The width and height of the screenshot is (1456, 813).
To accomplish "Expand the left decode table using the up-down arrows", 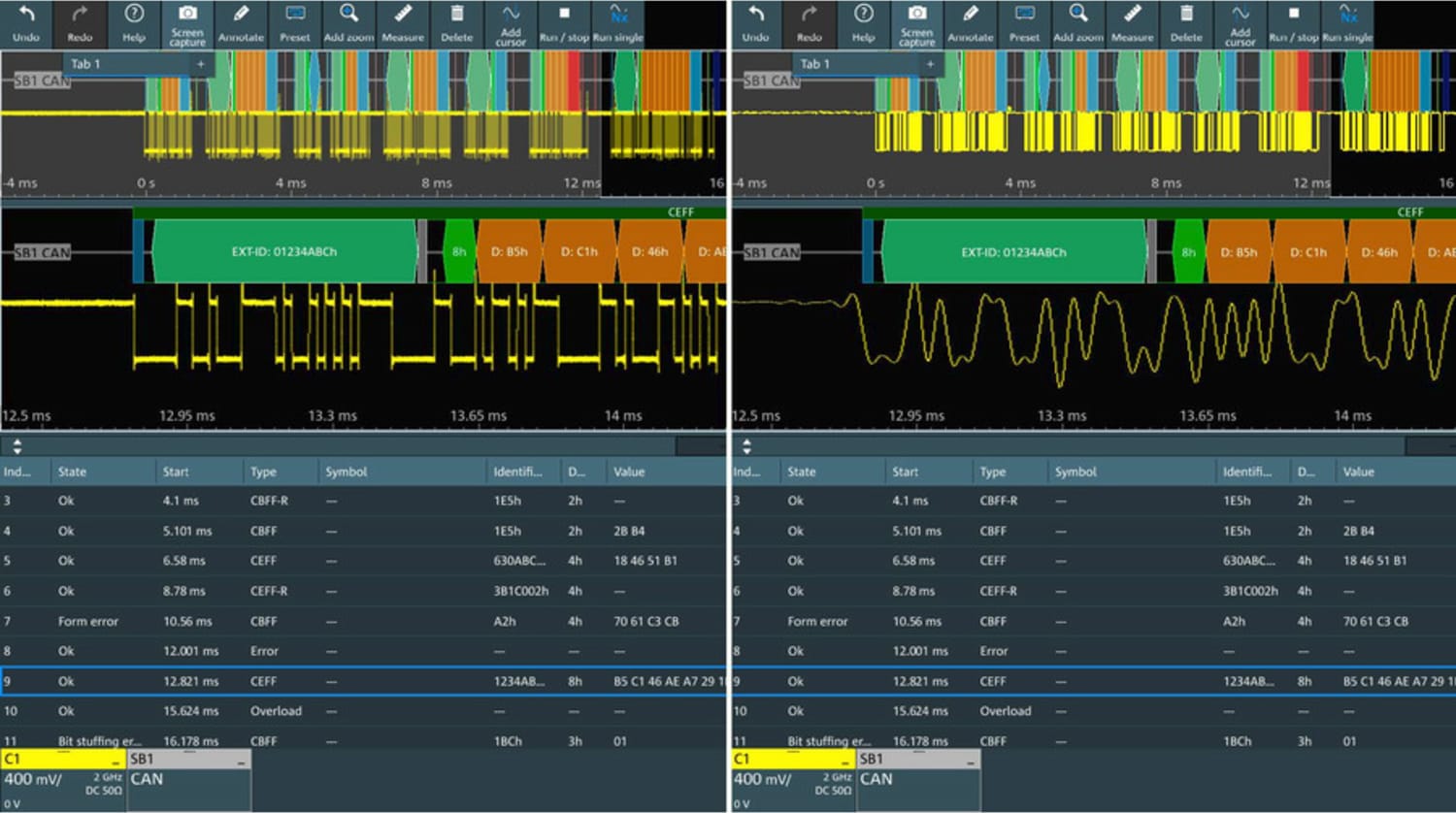I will tap(17, 446).
